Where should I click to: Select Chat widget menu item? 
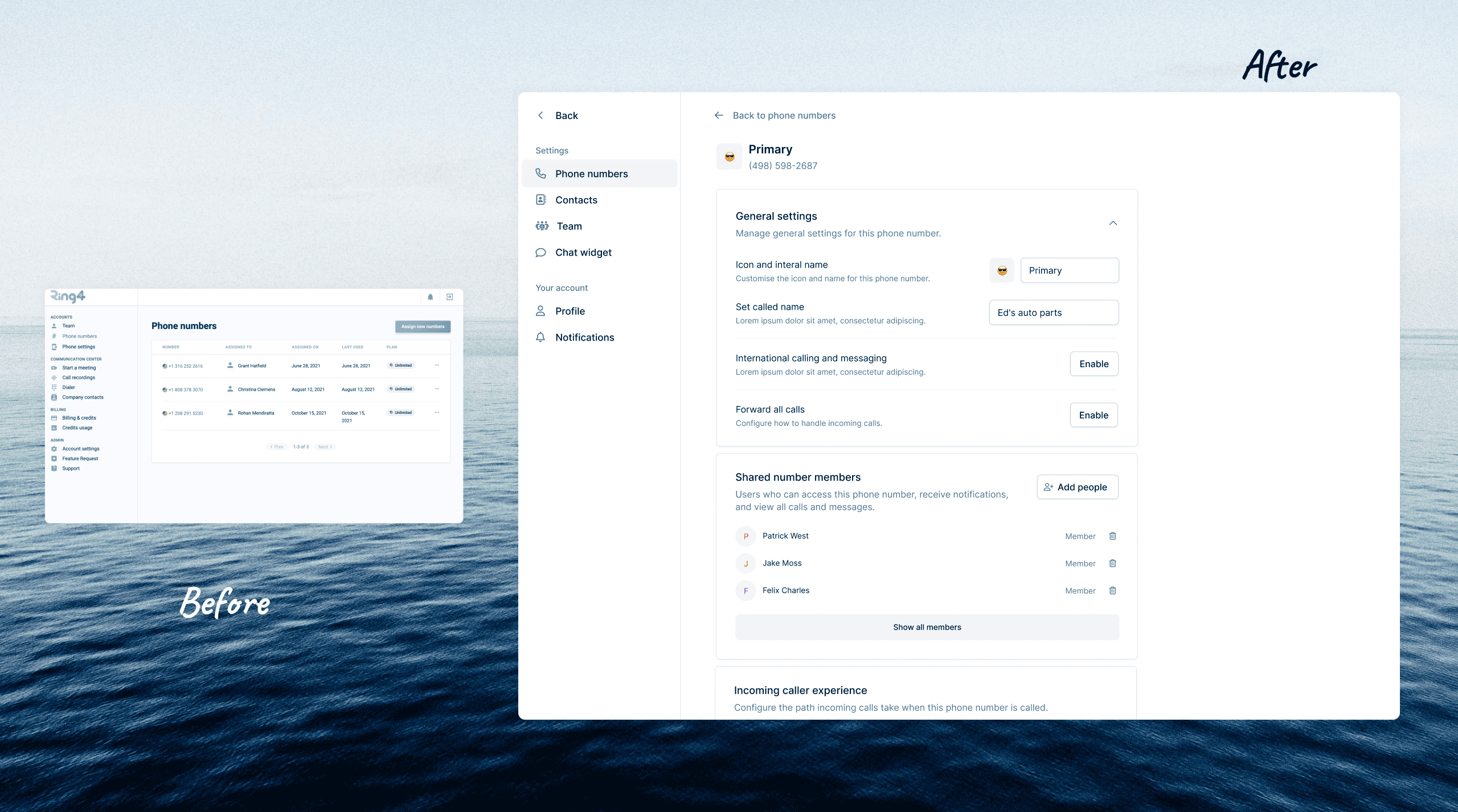[583, 252]
